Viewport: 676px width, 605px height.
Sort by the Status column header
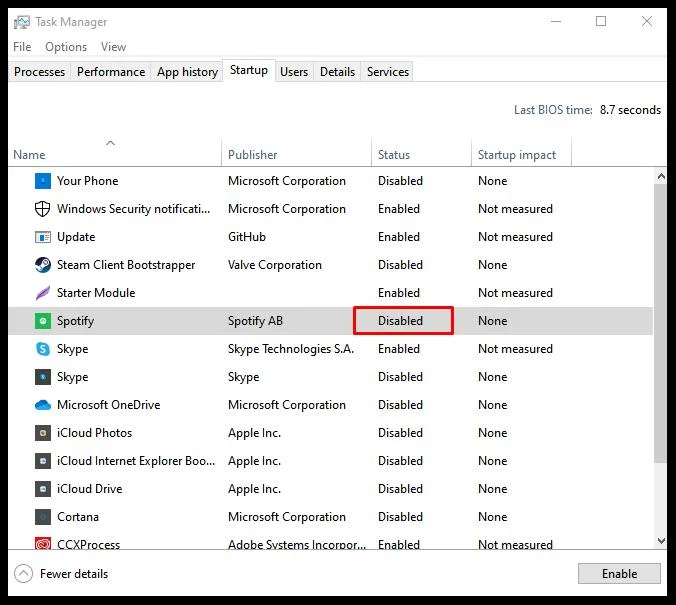(x=421, y=153)
